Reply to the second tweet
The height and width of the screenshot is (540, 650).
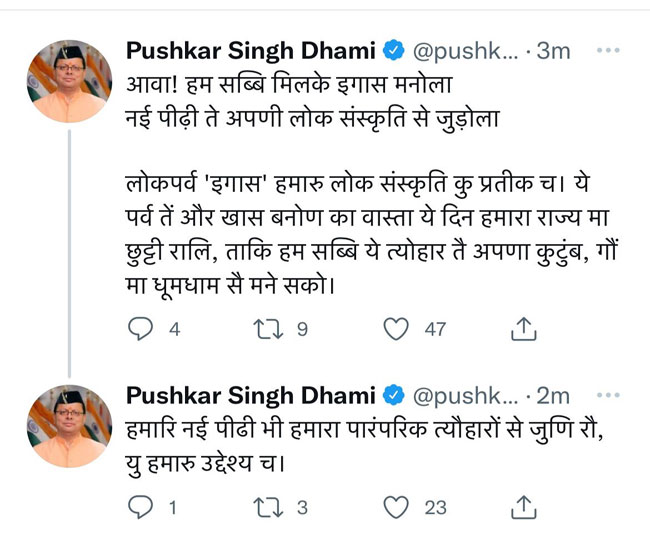coord(141,507)
